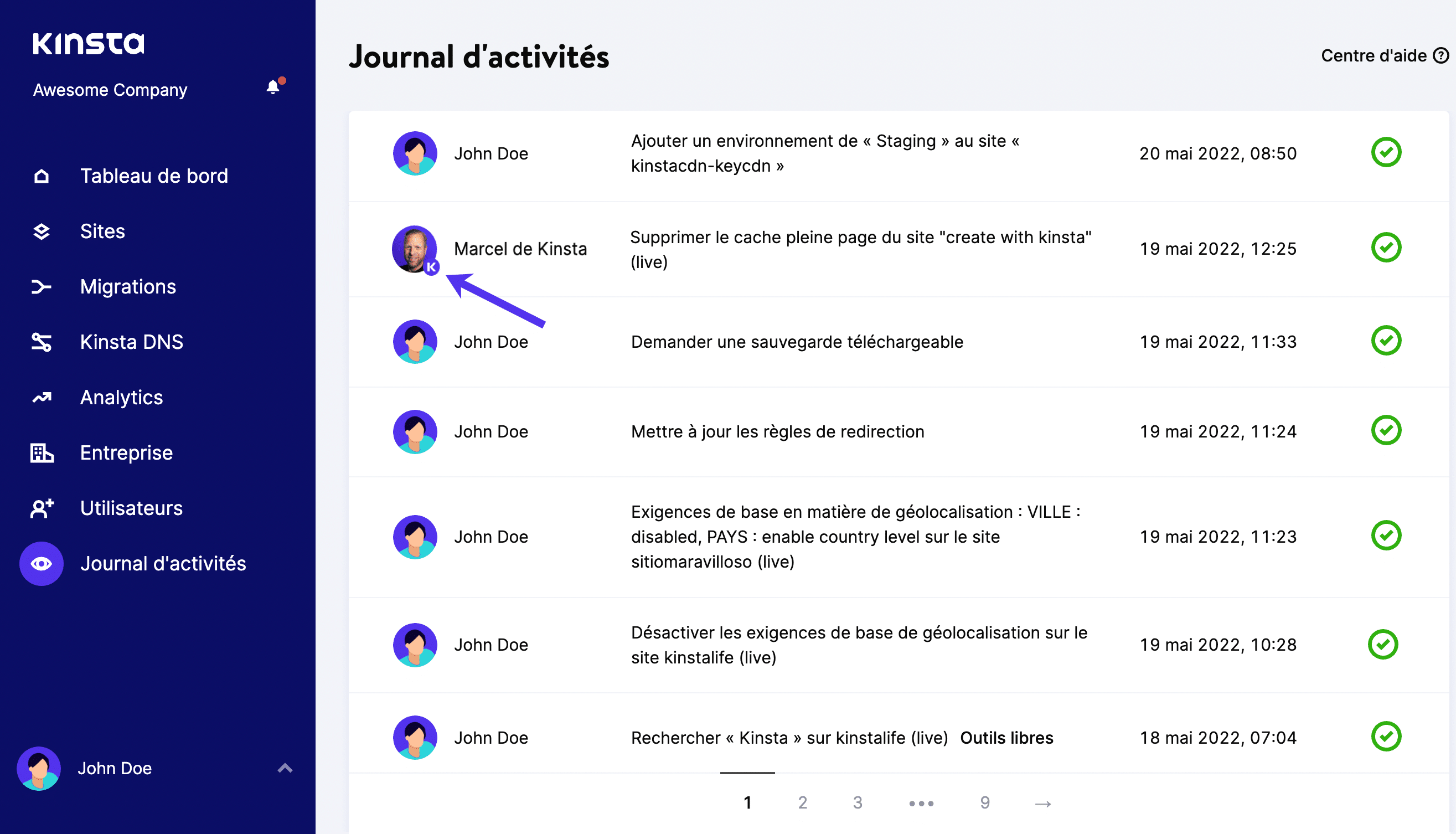
Task: Click the Journal d'activités eye icon
Action: coord(40,563)
